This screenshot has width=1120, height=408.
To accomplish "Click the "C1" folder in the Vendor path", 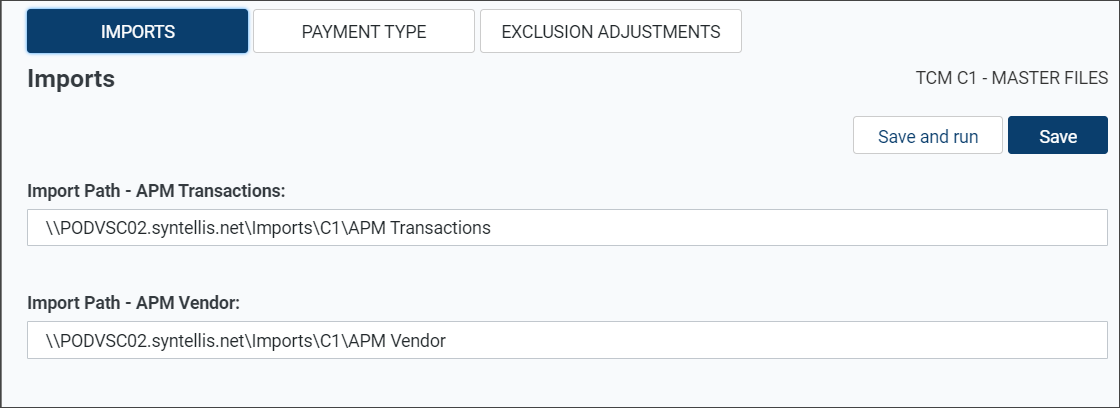I will [x=329, y=341].
